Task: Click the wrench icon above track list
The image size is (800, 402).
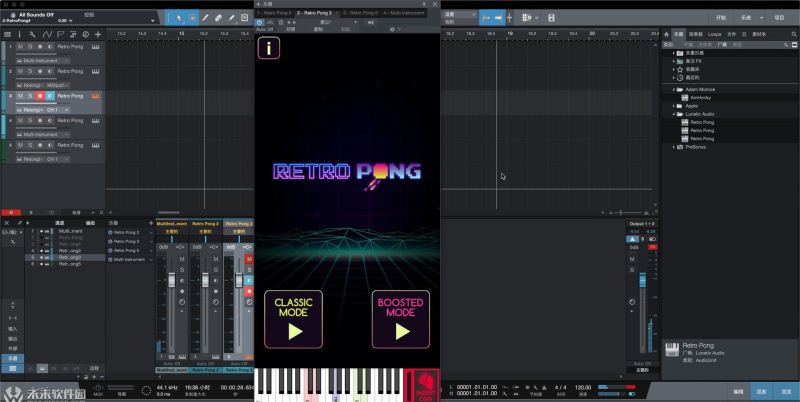Action: (32, 35)
